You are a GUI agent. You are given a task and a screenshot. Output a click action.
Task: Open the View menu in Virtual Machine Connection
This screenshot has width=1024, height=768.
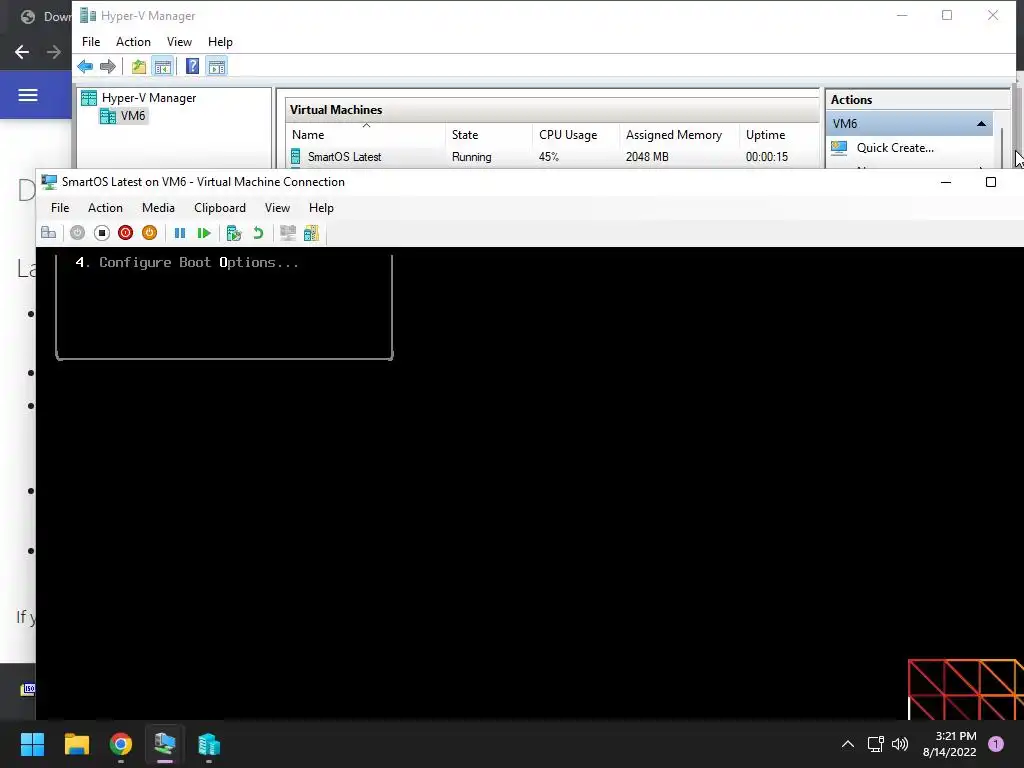pos(277,208)
